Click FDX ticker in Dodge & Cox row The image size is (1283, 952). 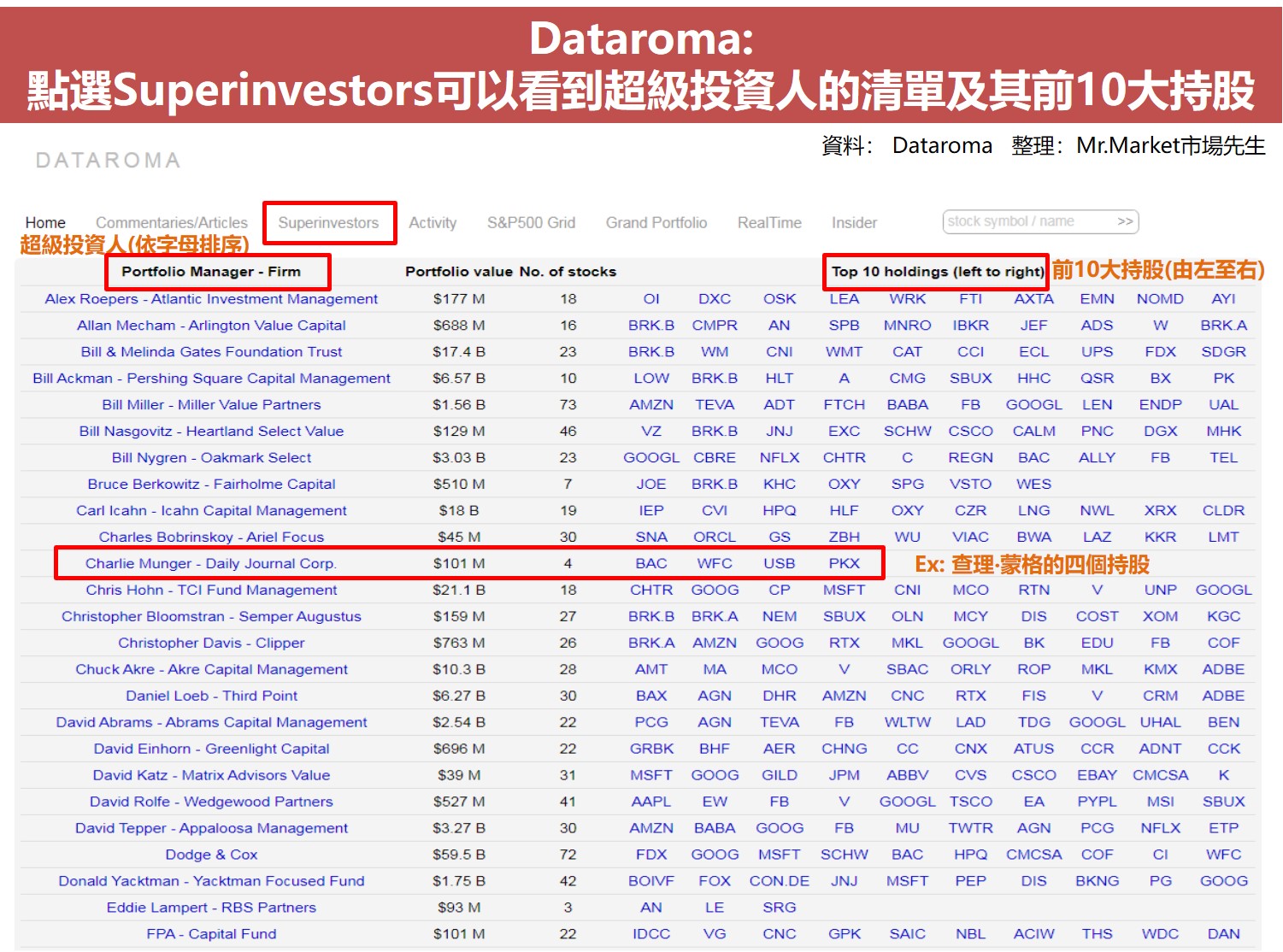coord(651,855)
